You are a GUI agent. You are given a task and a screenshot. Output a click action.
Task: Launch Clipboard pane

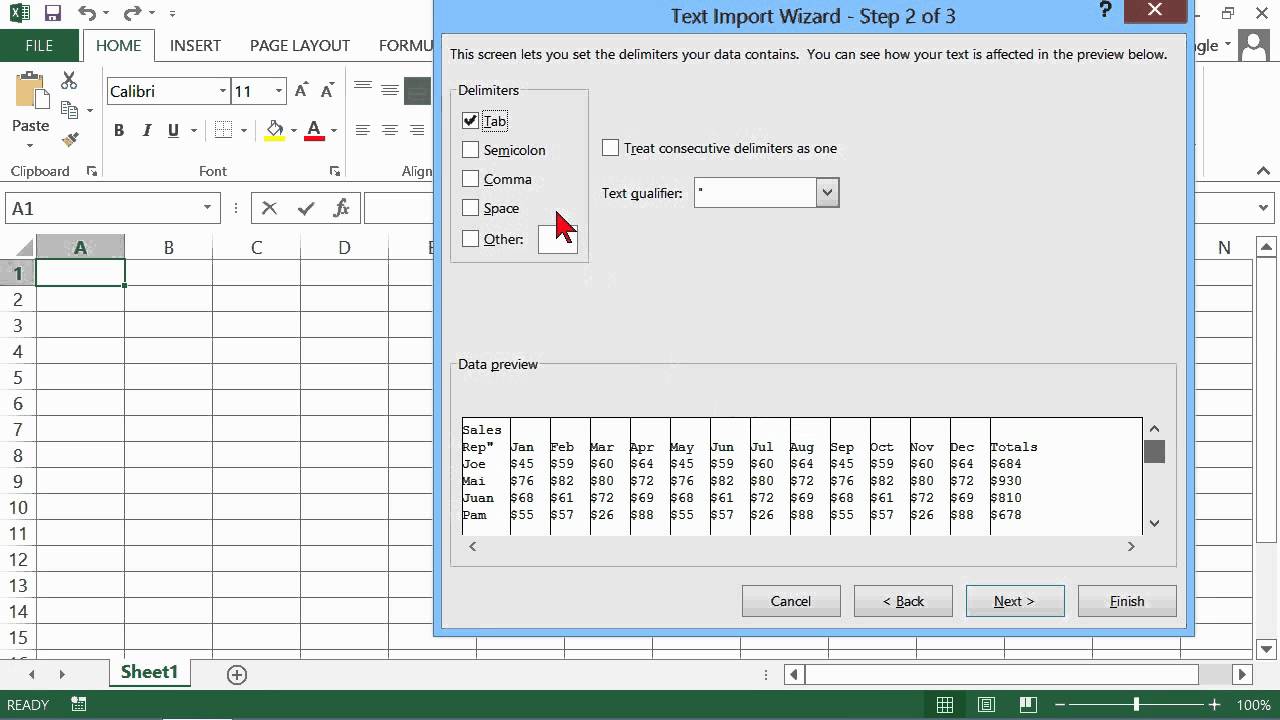tap(92, 171)
